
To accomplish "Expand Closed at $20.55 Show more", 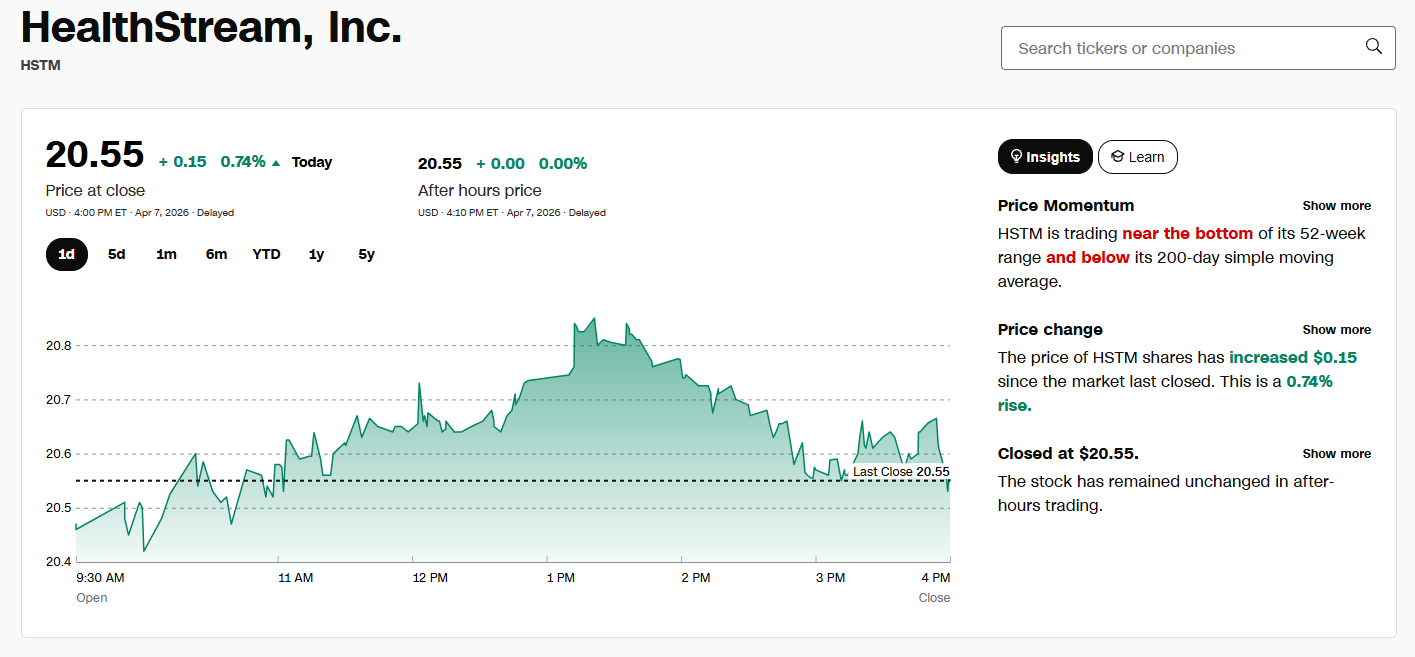I will coord(1336,454).
